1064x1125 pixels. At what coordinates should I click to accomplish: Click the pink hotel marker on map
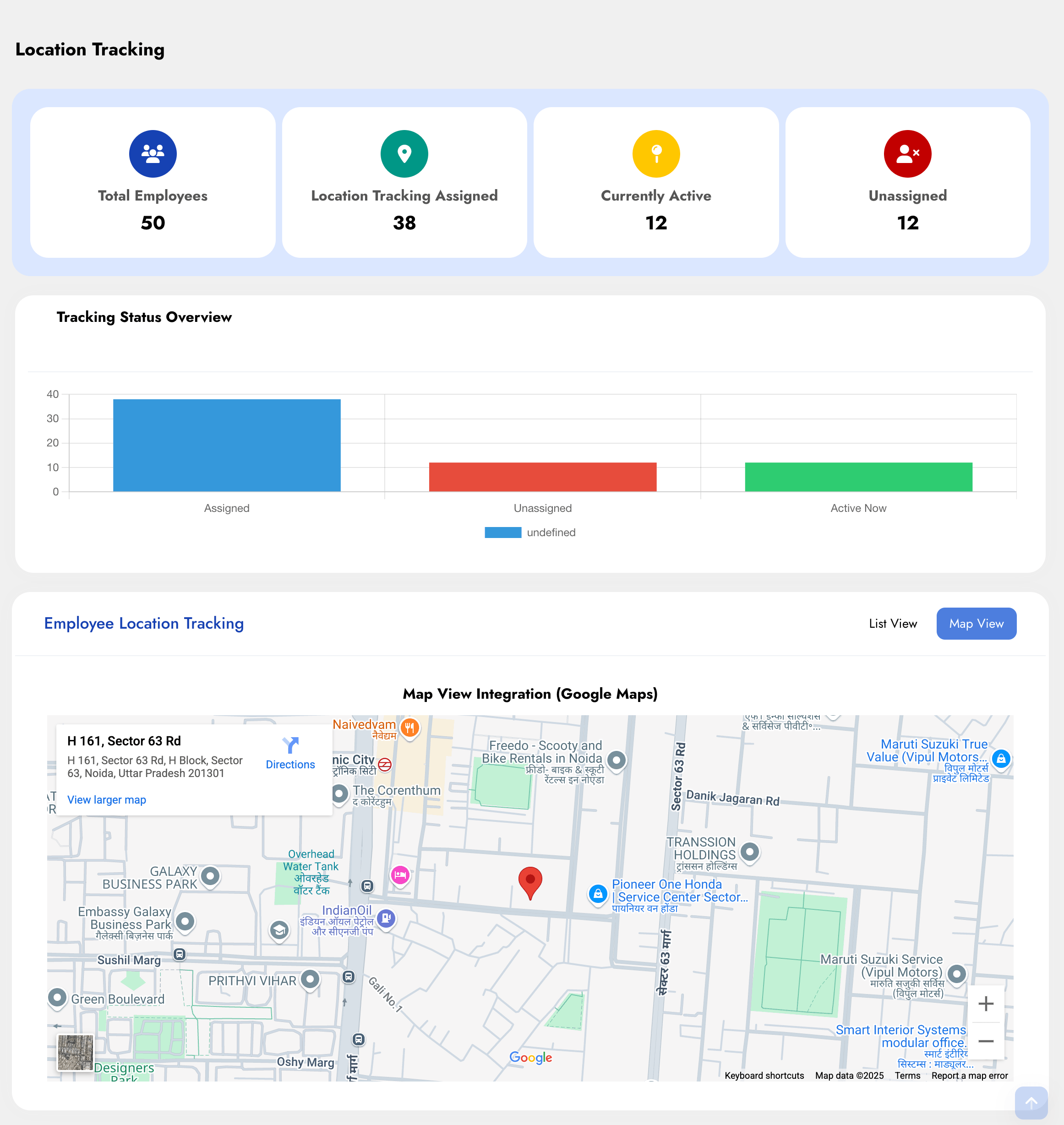pyautogui.click(x=400, y=875)
